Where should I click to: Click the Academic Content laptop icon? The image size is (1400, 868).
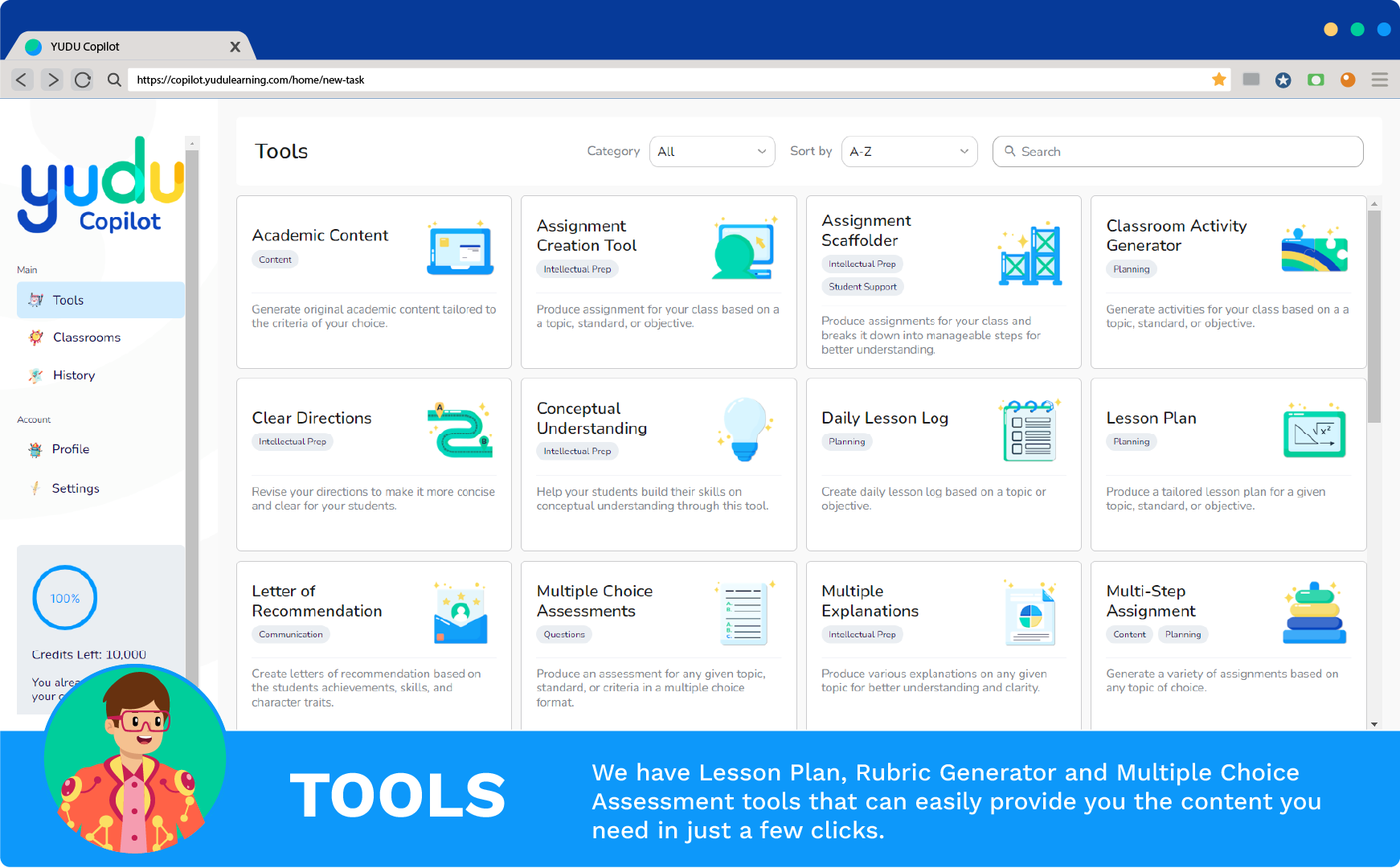pyautogui.click(x=461, y=248)
